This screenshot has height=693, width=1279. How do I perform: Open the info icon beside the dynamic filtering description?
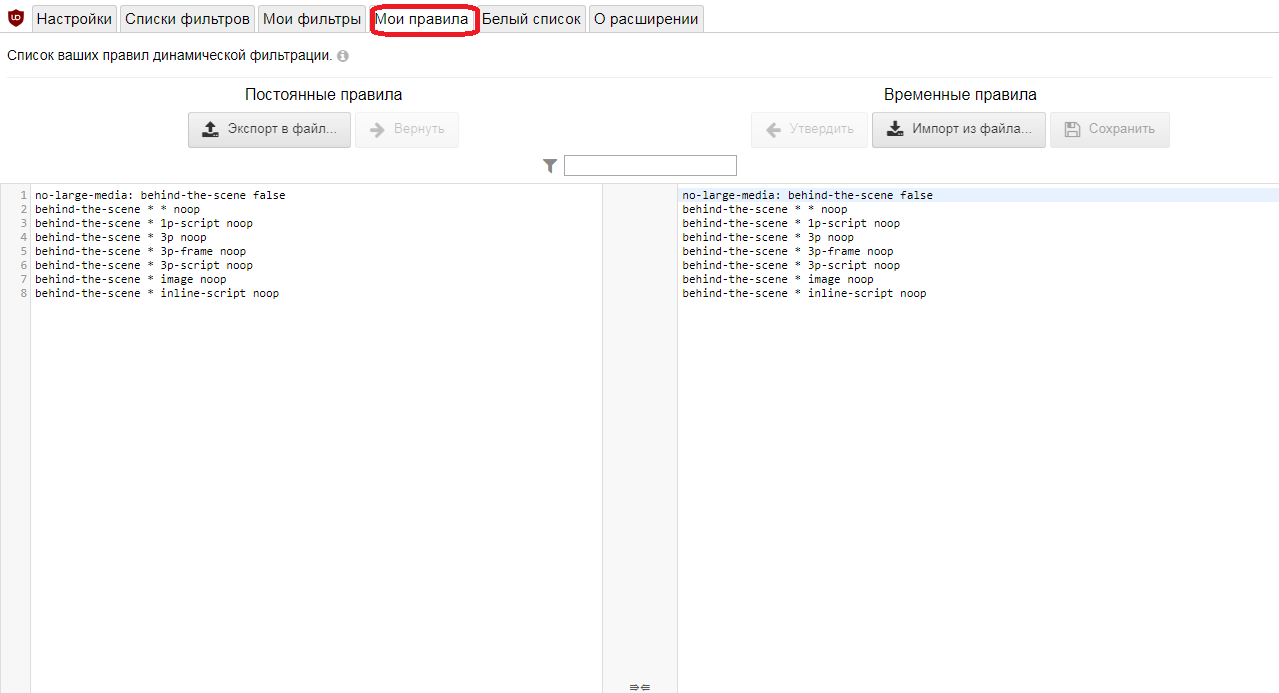click(343, 57)
